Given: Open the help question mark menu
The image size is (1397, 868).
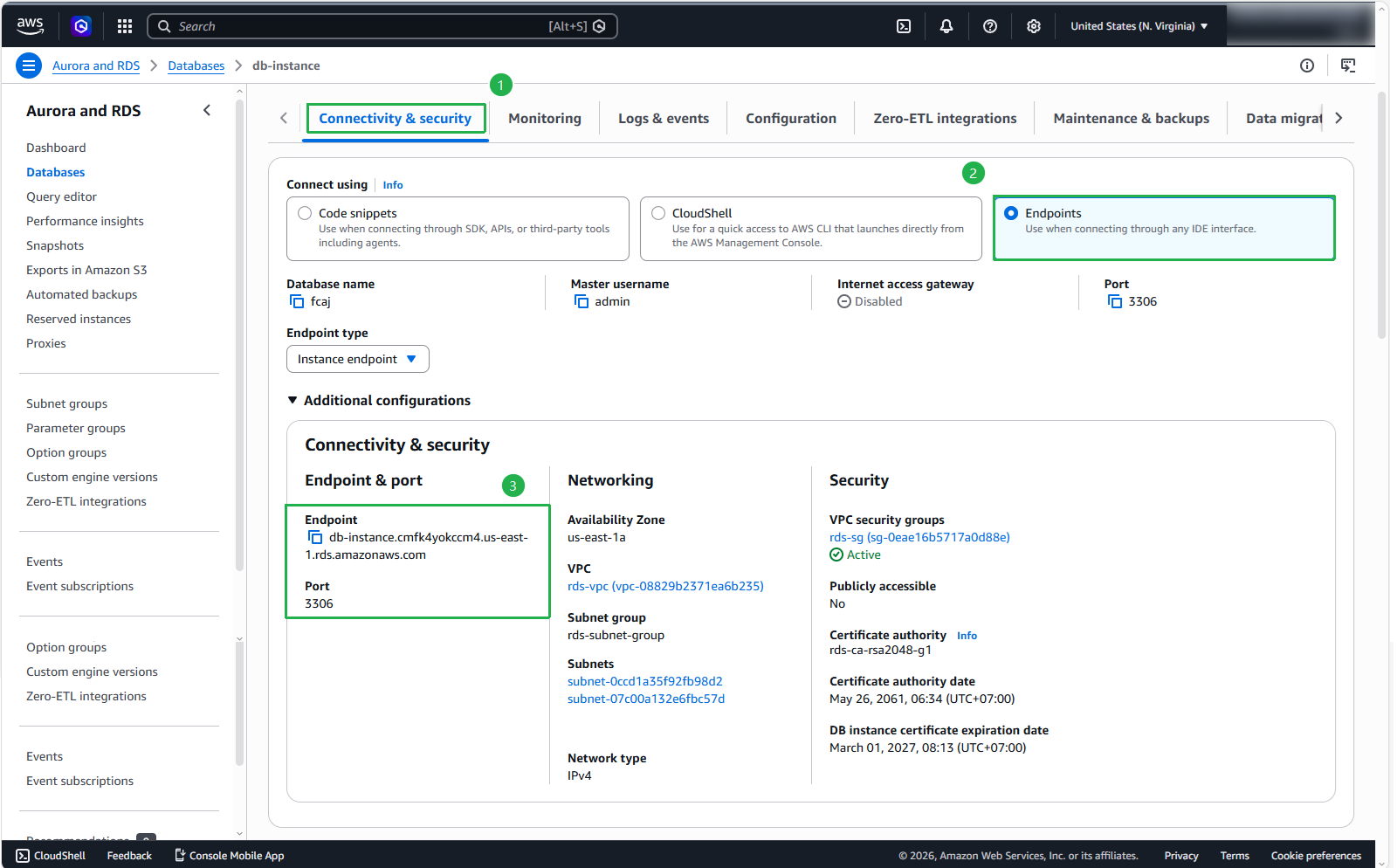Looking at the screenshot, I should 990,26.
